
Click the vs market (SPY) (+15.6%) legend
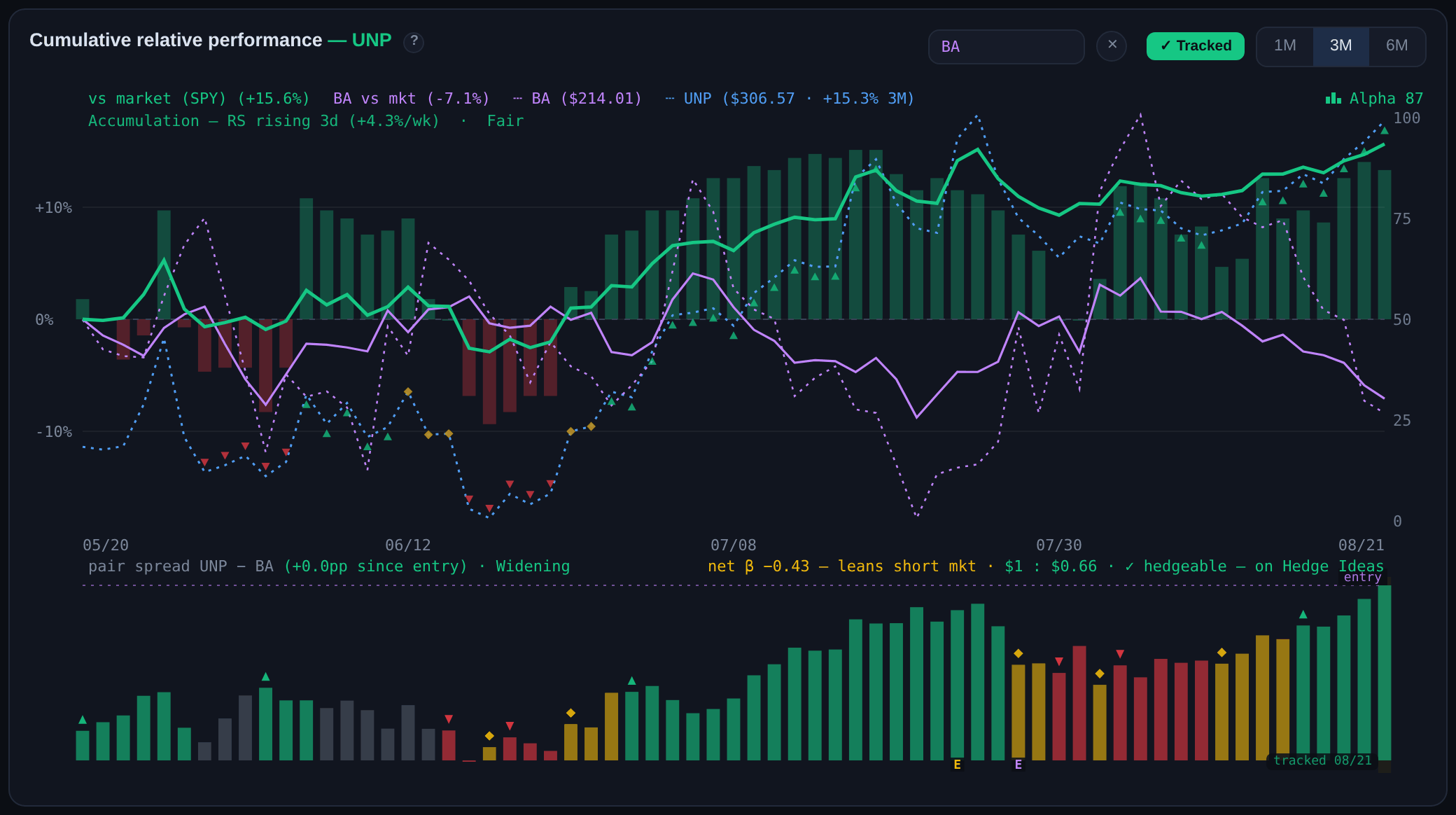[x=199, y=99]
